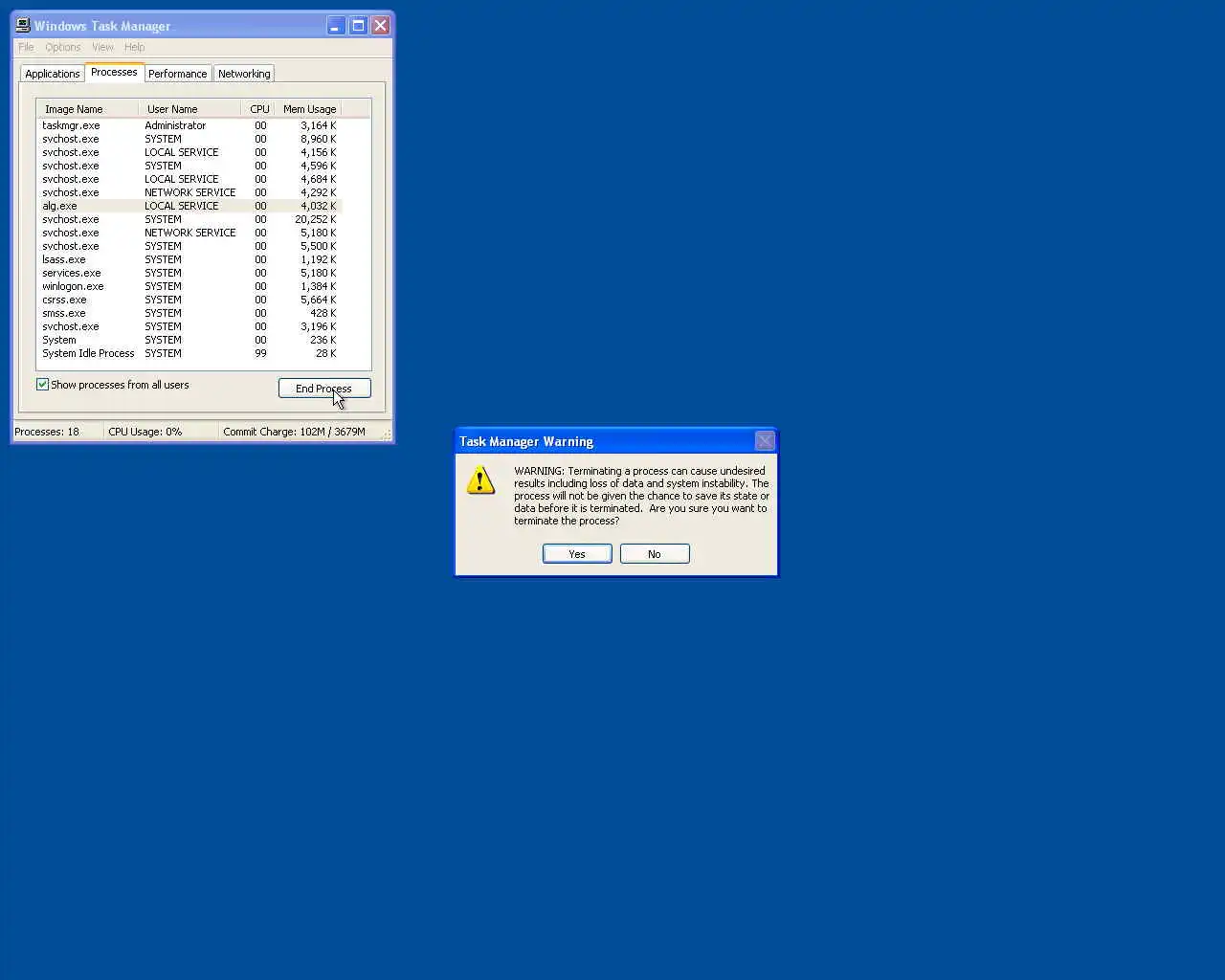Select the winlogon.exe process row

tap(189, 286)
